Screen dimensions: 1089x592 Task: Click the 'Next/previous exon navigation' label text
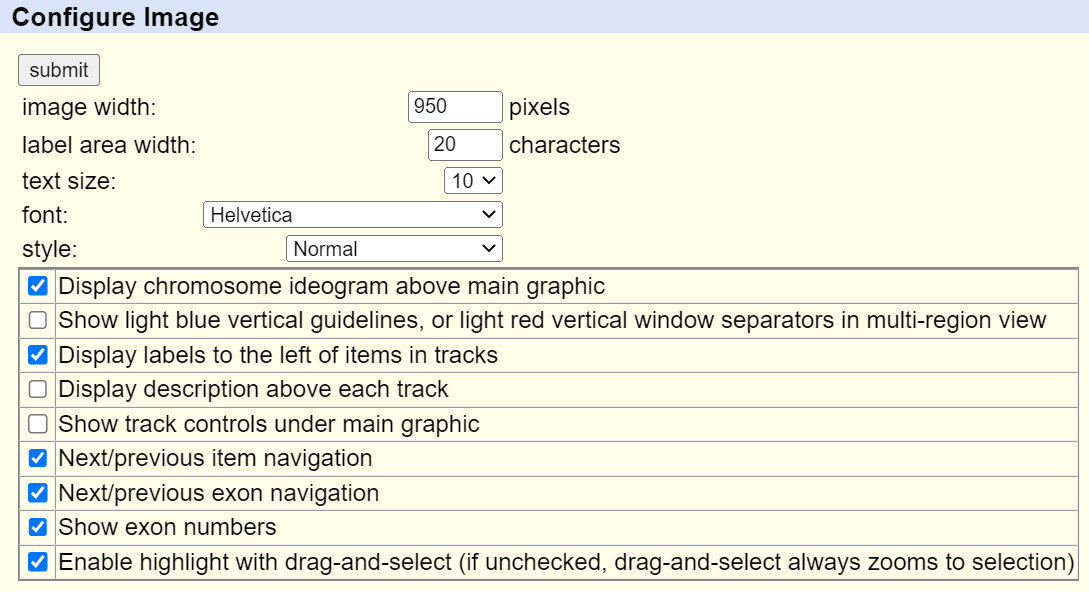click(x=219, y=493)
